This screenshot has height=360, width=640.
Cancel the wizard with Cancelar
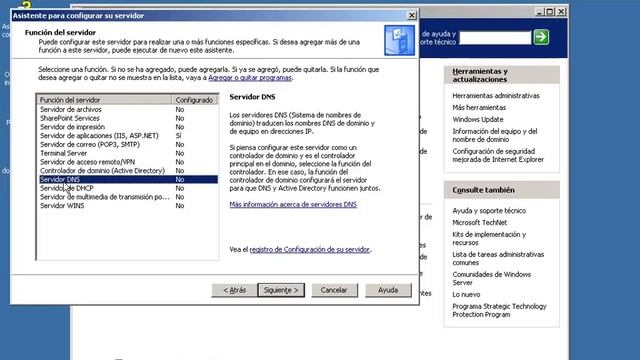334,290
